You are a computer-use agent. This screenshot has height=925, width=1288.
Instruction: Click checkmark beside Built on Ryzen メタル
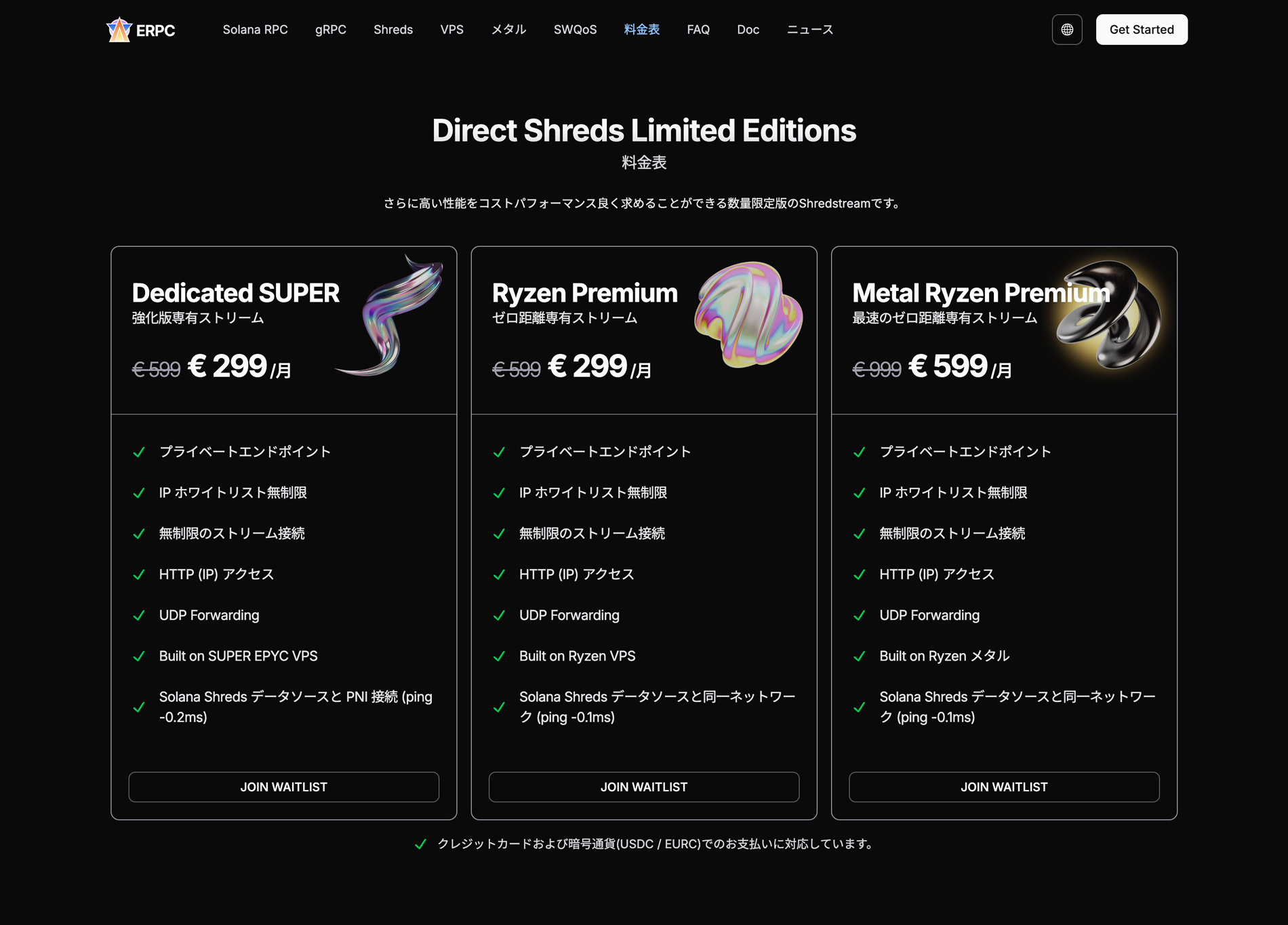tap(859, 656)
